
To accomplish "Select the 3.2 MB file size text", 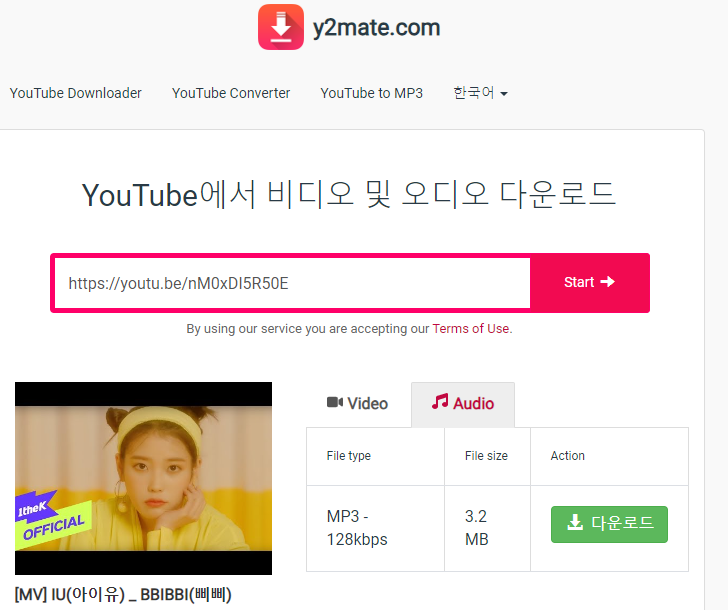I will click(476, 528).
